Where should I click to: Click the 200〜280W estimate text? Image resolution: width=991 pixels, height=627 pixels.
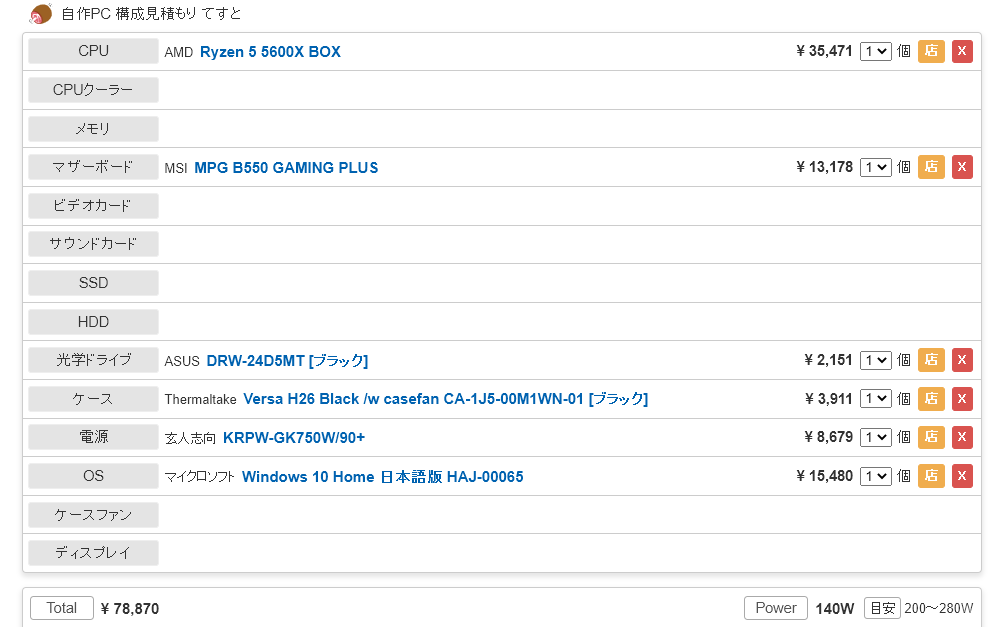click(939, 608)
